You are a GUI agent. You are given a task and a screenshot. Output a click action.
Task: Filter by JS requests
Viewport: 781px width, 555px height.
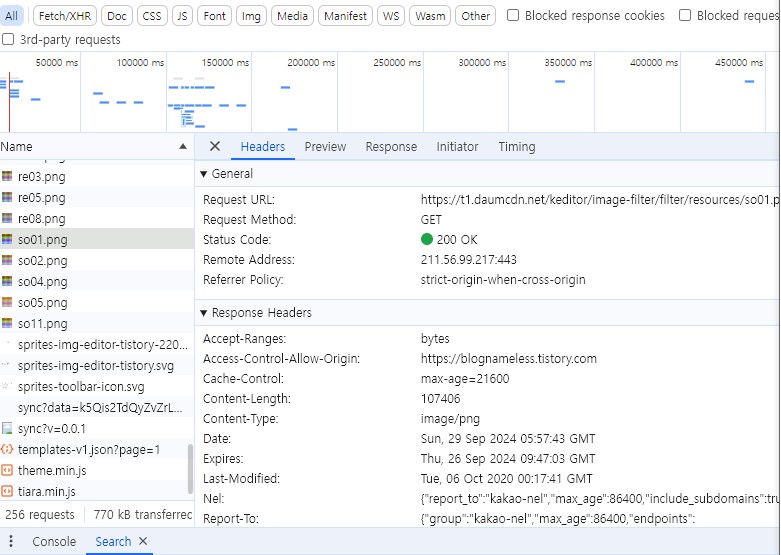pyautogui.click(x=182, y=16)
